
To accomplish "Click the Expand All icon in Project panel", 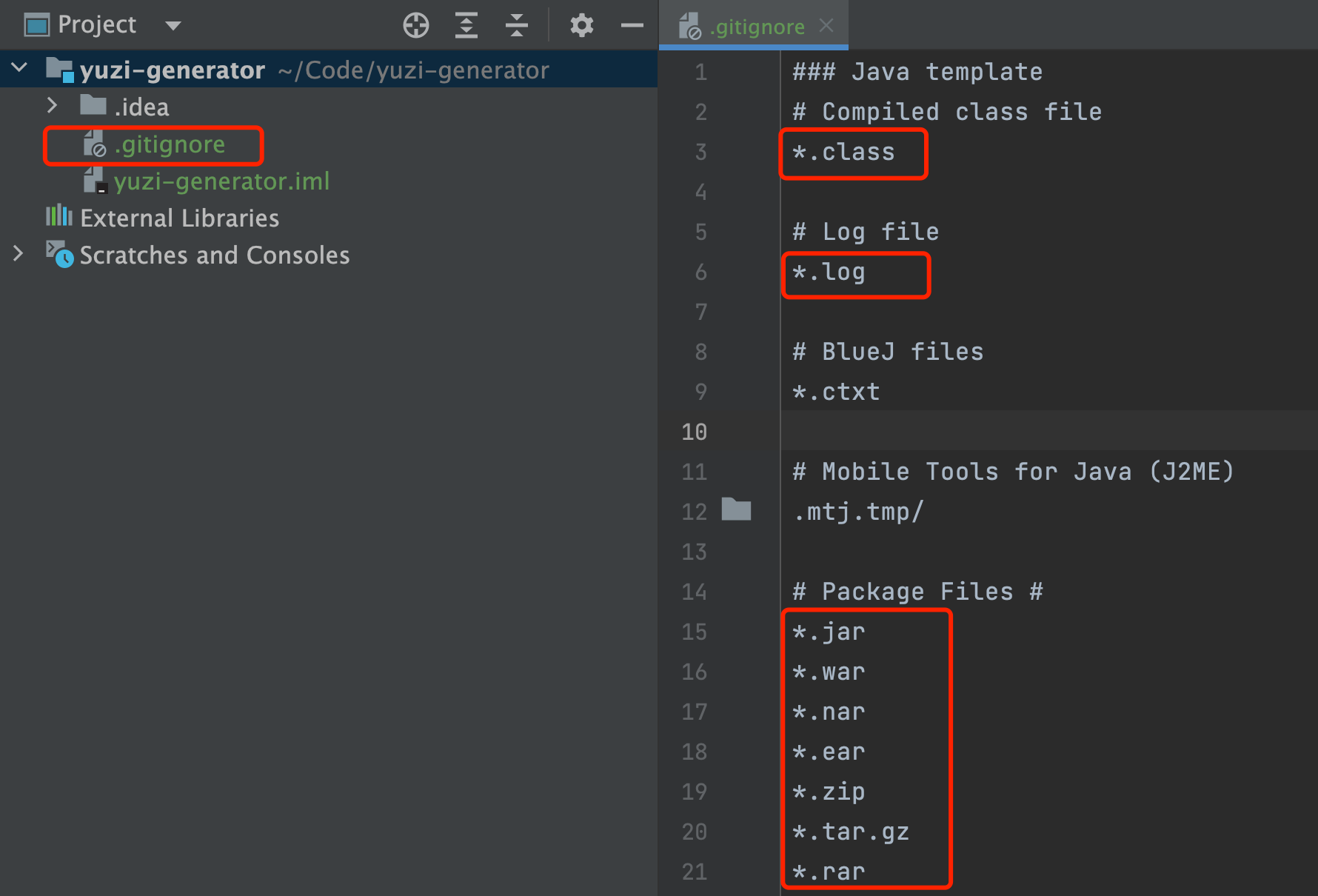I will [x=466, y=25].
